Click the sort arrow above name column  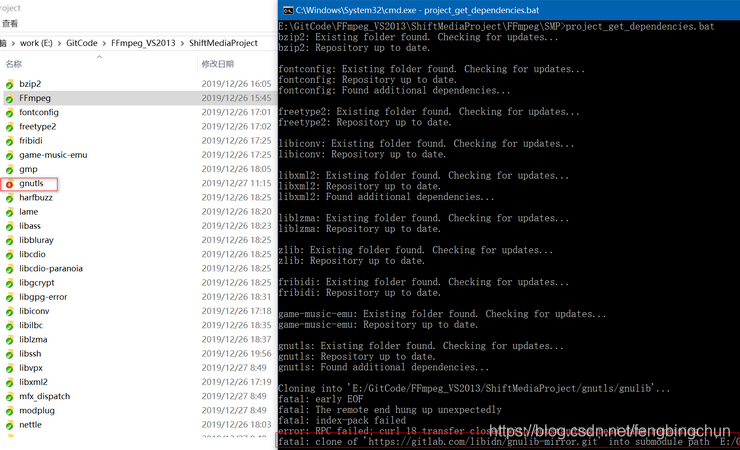pos(99,57)
